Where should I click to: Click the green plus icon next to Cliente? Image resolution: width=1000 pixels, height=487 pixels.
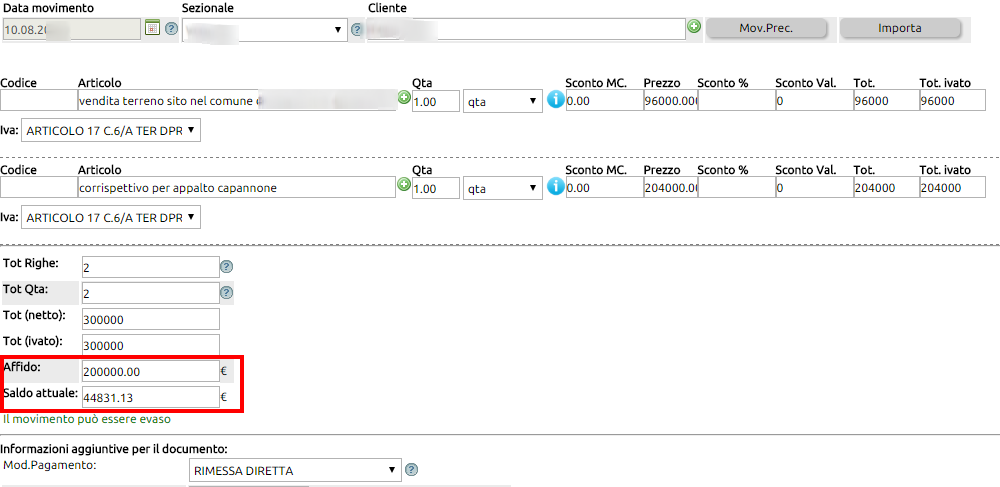(694, 27)
